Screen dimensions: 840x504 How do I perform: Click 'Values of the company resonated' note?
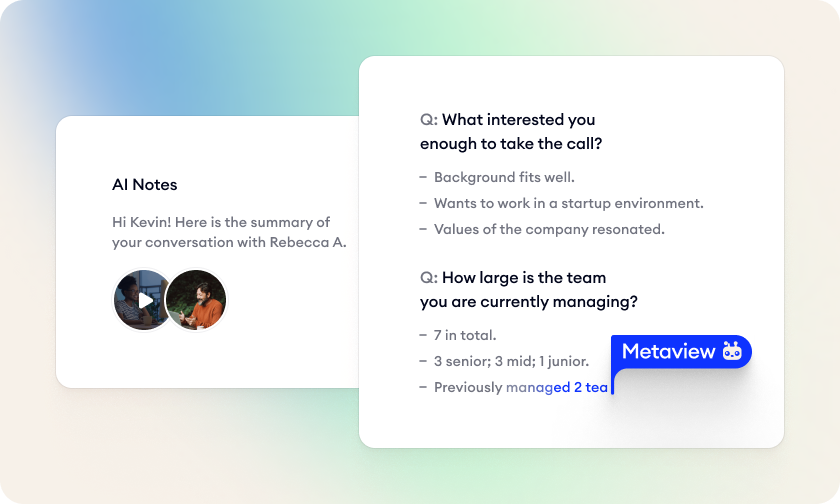point(549,229)
